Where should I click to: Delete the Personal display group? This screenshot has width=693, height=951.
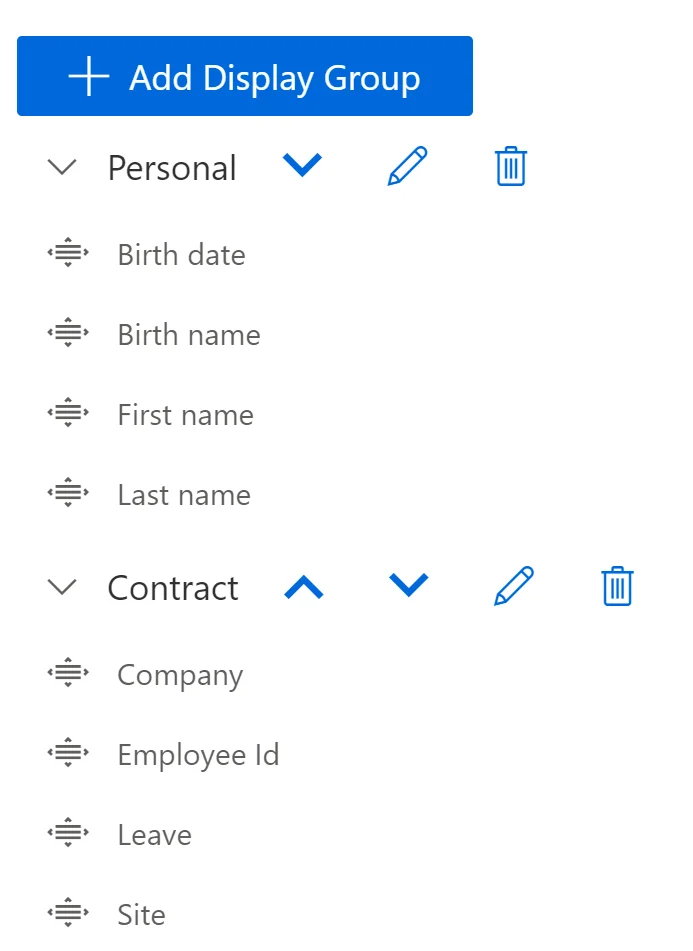[510, 167]
